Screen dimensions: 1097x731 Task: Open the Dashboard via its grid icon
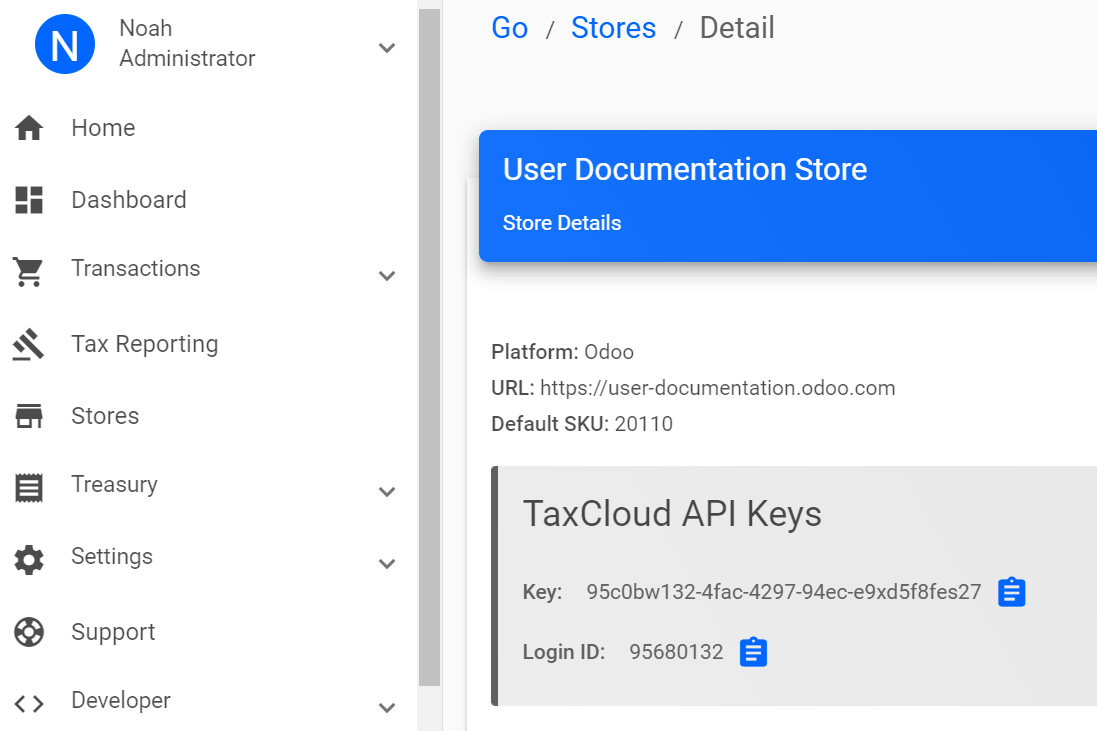(29, 200)
